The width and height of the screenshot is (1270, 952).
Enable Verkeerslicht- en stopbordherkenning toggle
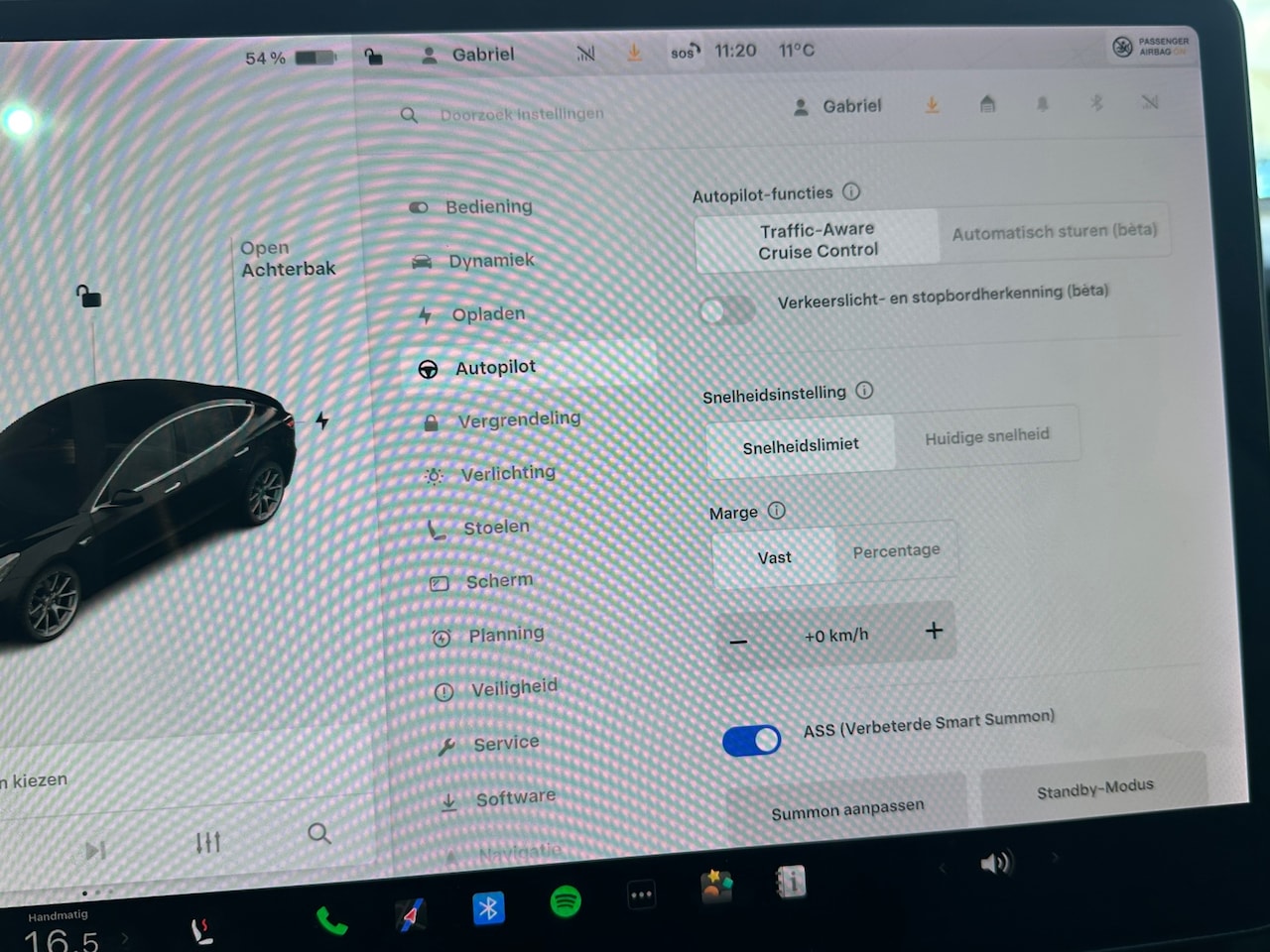(x=727, y=310)
